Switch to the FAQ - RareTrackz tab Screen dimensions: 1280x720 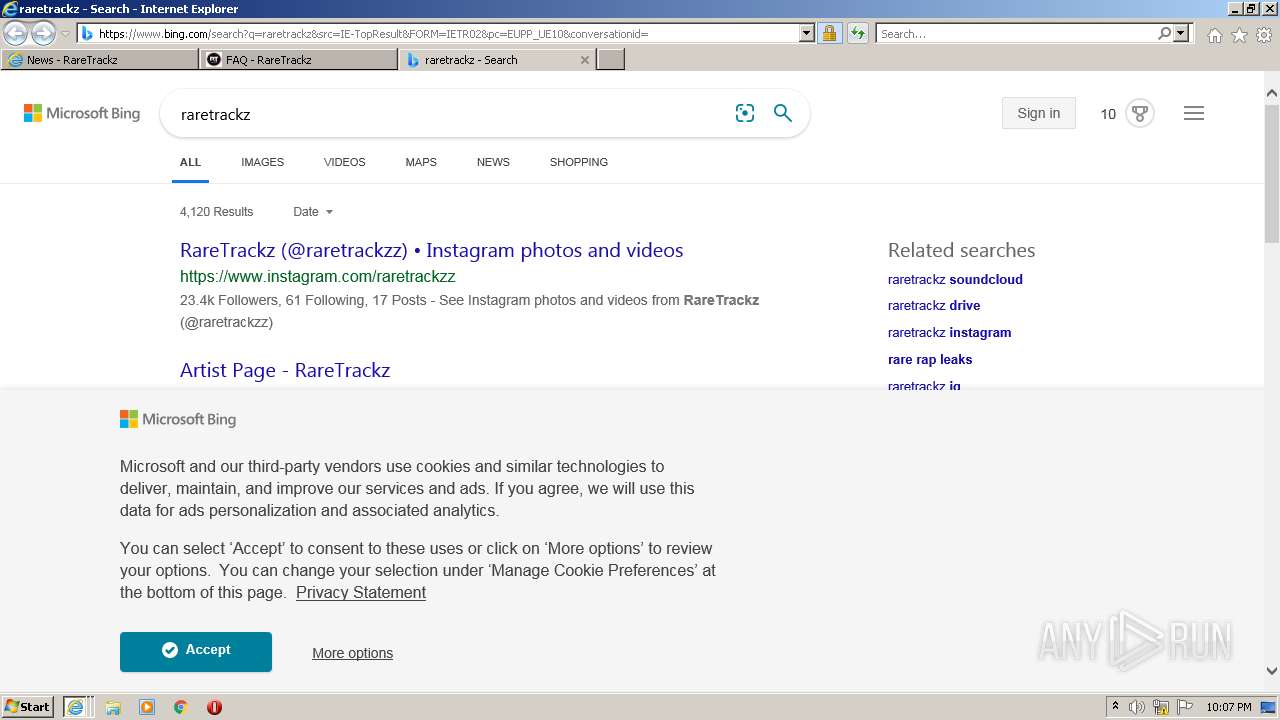pos(299,60)
